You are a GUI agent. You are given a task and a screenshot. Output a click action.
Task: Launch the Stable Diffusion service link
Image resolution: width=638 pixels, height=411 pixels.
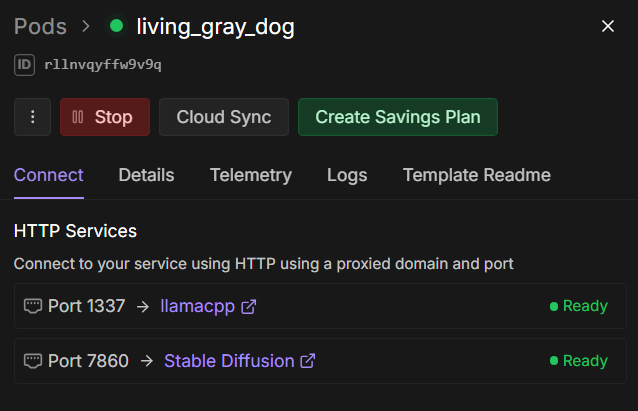pos(229,361)
